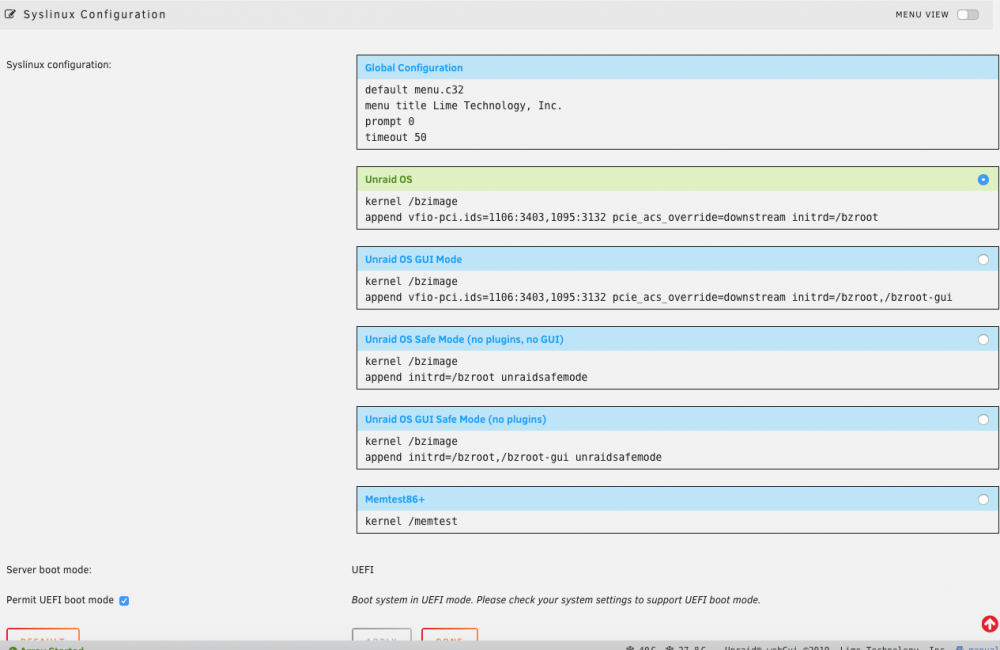Edit the Unraid OS GUI Mode text area

(677, 289)
